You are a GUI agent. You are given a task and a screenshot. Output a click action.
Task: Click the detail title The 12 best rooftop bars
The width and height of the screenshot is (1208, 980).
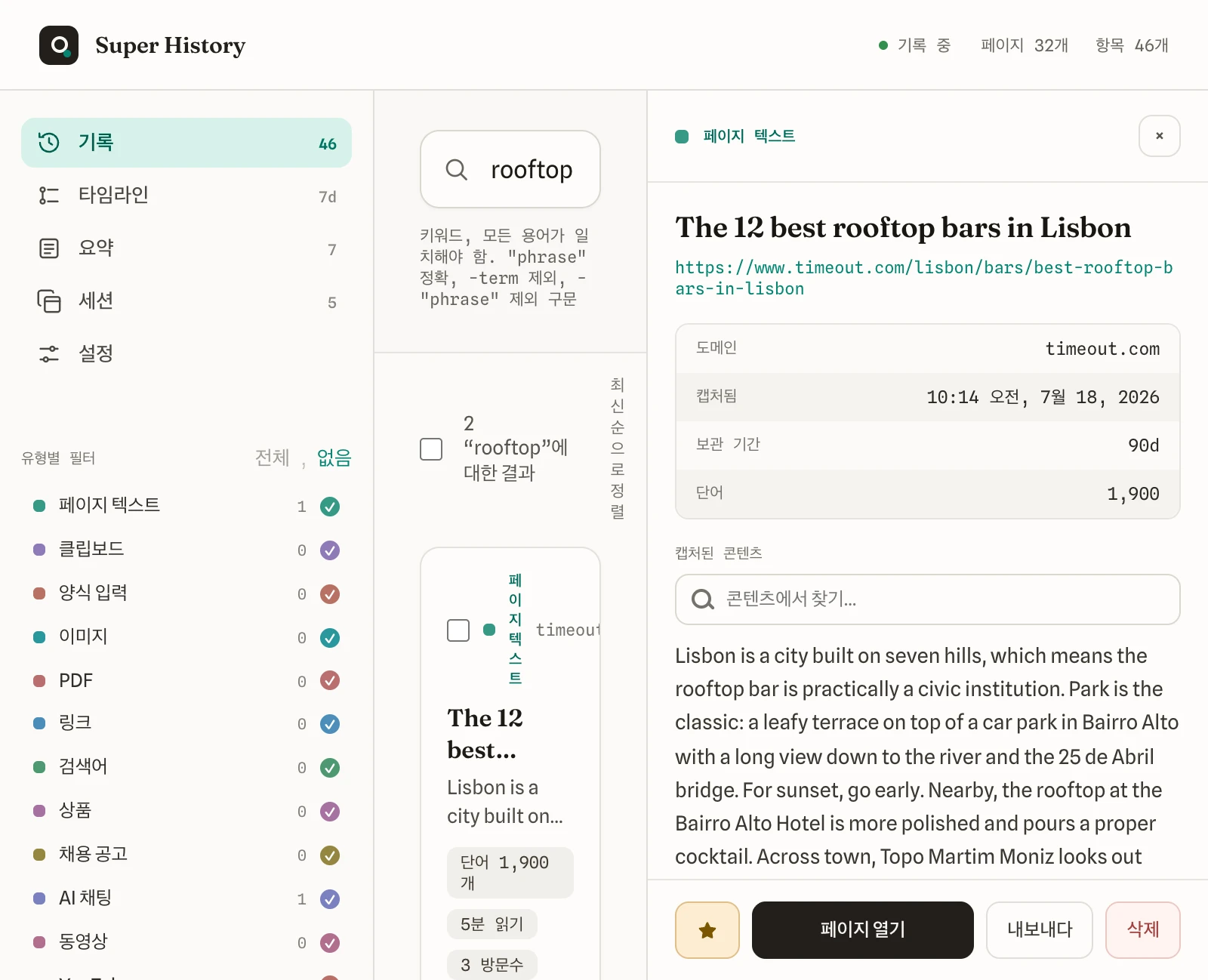(903, 227)
